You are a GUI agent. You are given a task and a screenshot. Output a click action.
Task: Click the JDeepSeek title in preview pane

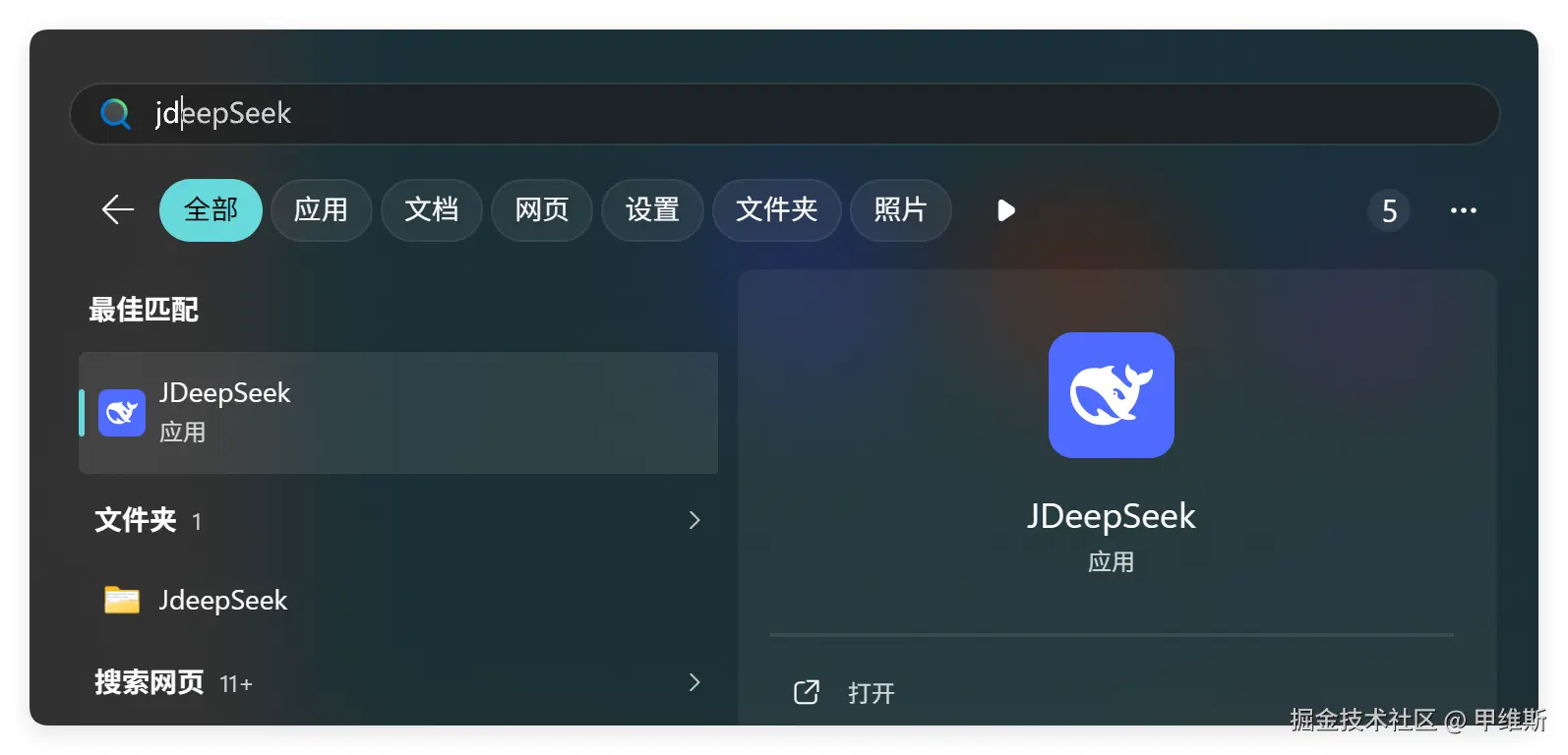point(1112,516)
